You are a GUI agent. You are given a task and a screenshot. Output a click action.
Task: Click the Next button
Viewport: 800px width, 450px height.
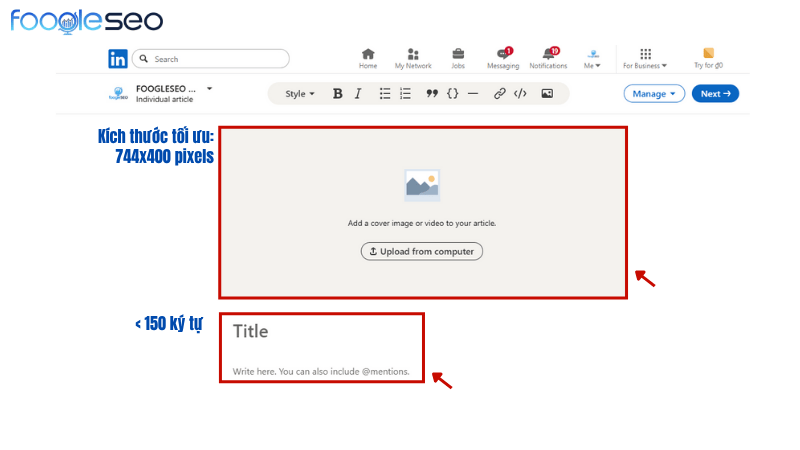(x=715, y=94)
